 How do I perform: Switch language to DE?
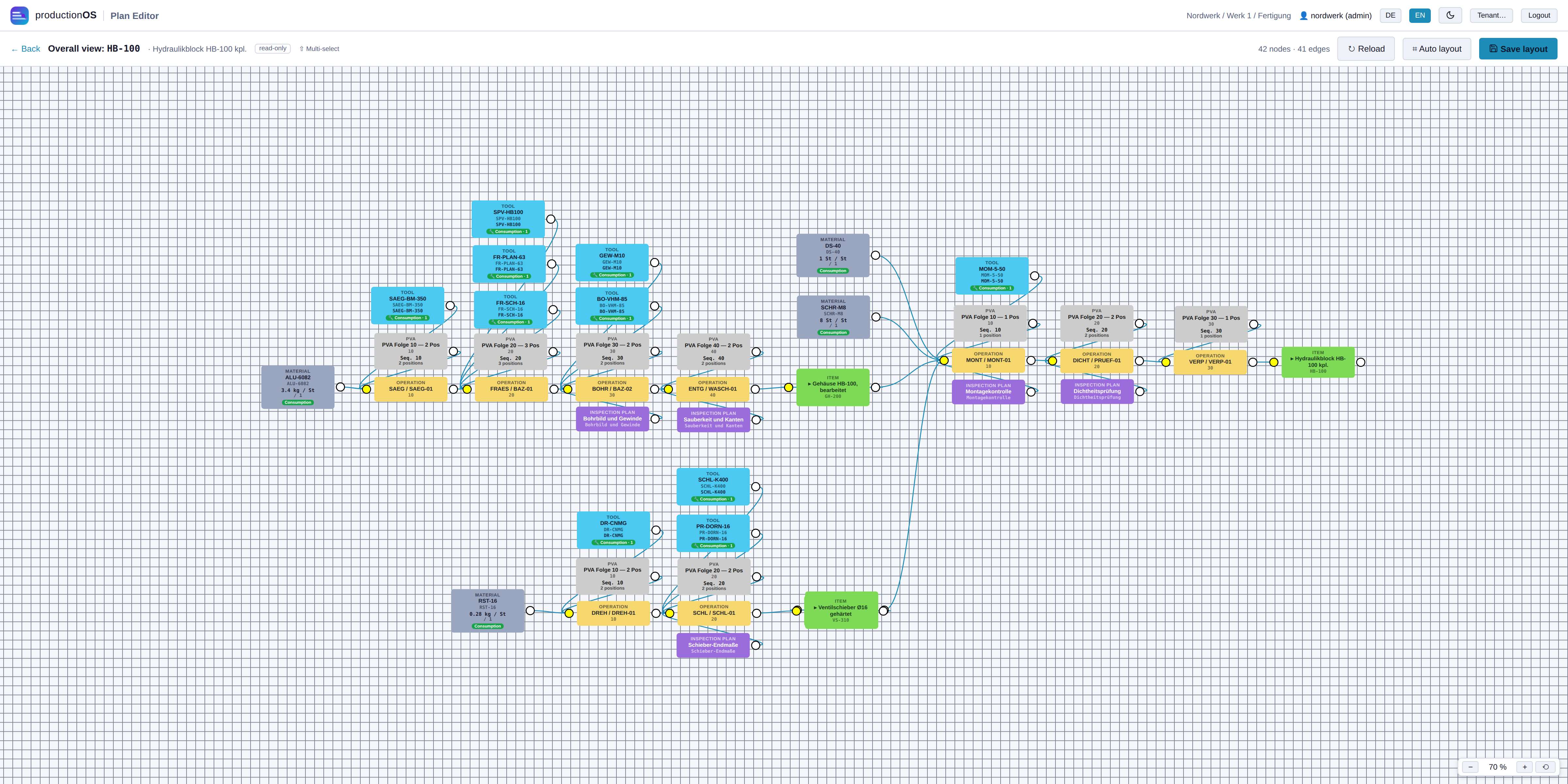tap(1390, 15)
